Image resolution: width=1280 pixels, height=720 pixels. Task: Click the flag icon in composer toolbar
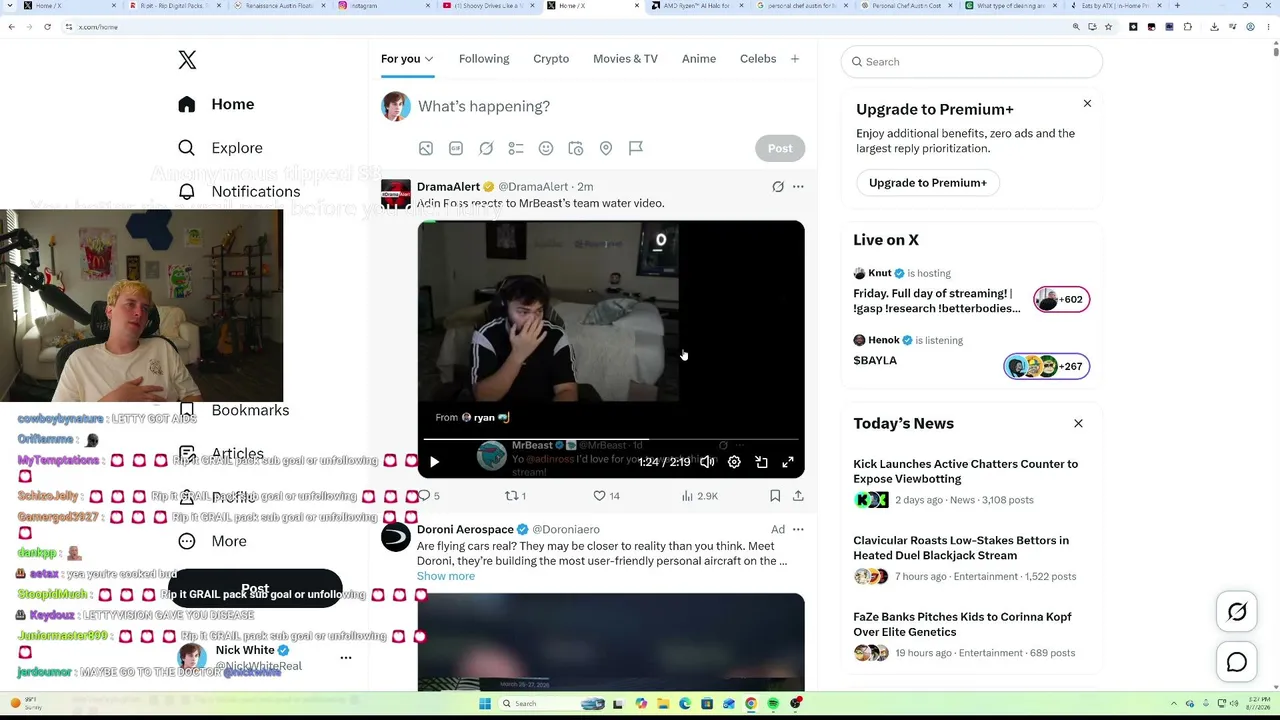point(636,148)
